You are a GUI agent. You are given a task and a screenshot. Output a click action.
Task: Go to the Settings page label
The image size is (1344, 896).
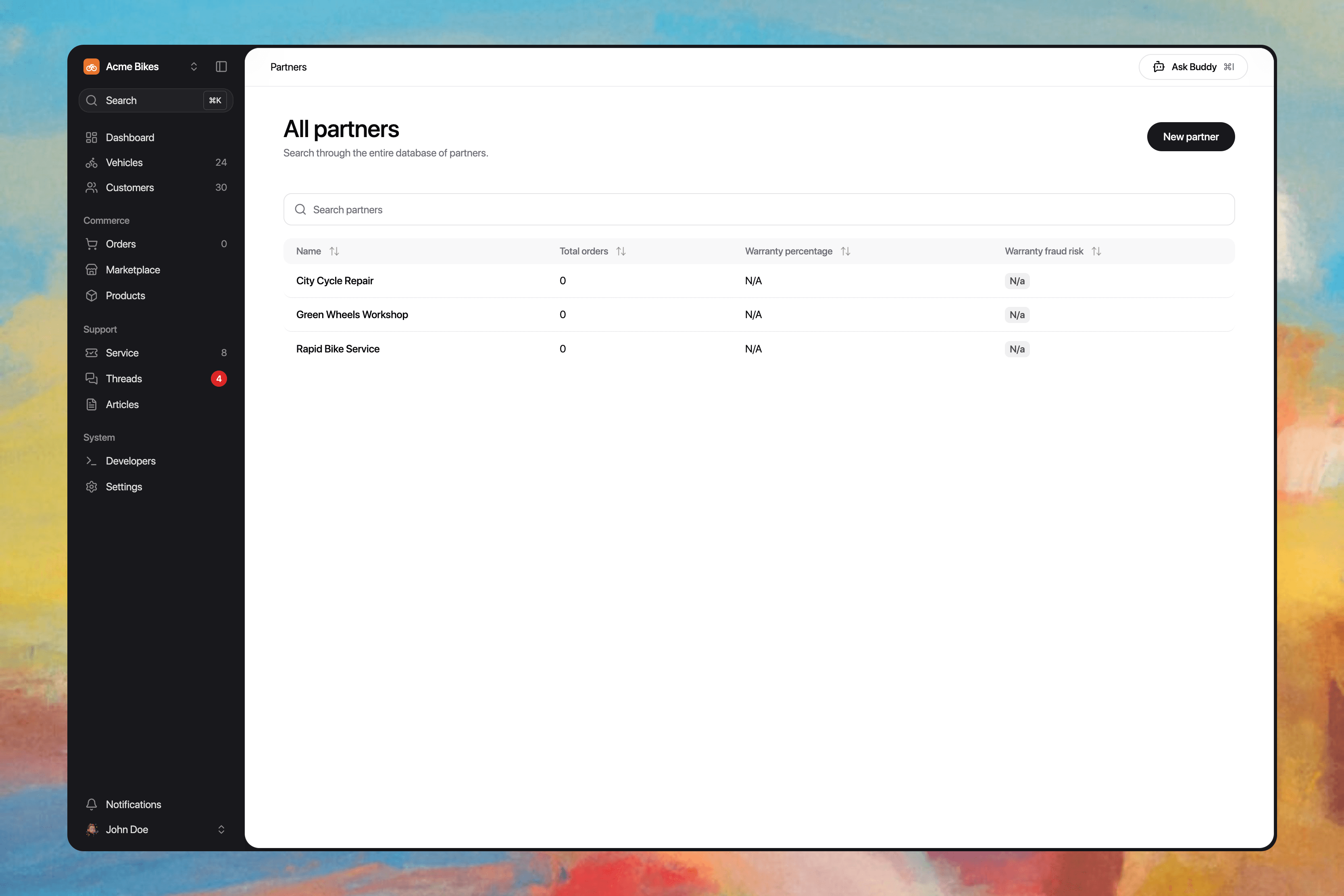pos(124,487)
